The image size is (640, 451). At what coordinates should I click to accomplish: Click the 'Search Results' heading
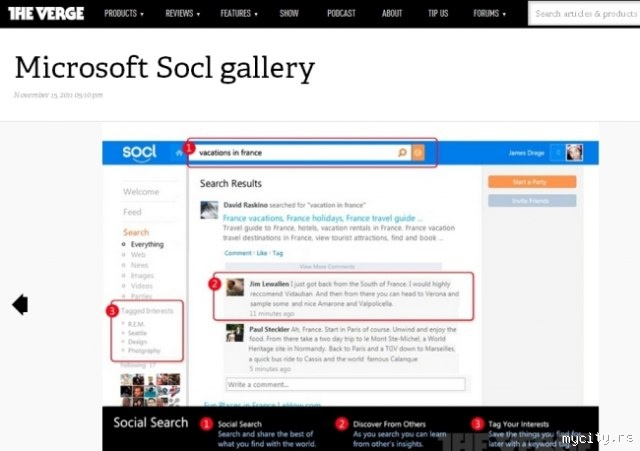(x=231, y=184)
